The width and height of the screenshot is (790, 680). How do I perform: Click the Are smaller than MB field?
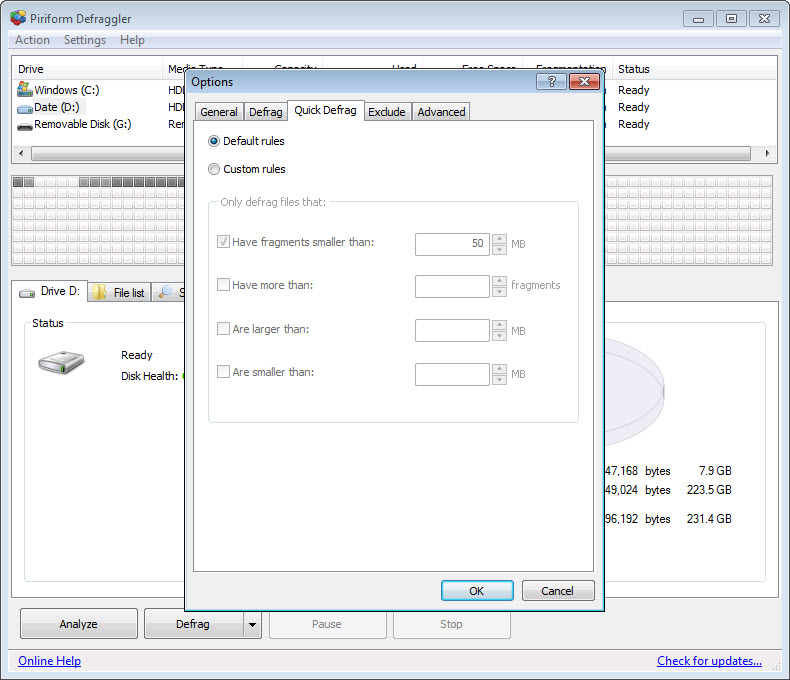[452, 374]
